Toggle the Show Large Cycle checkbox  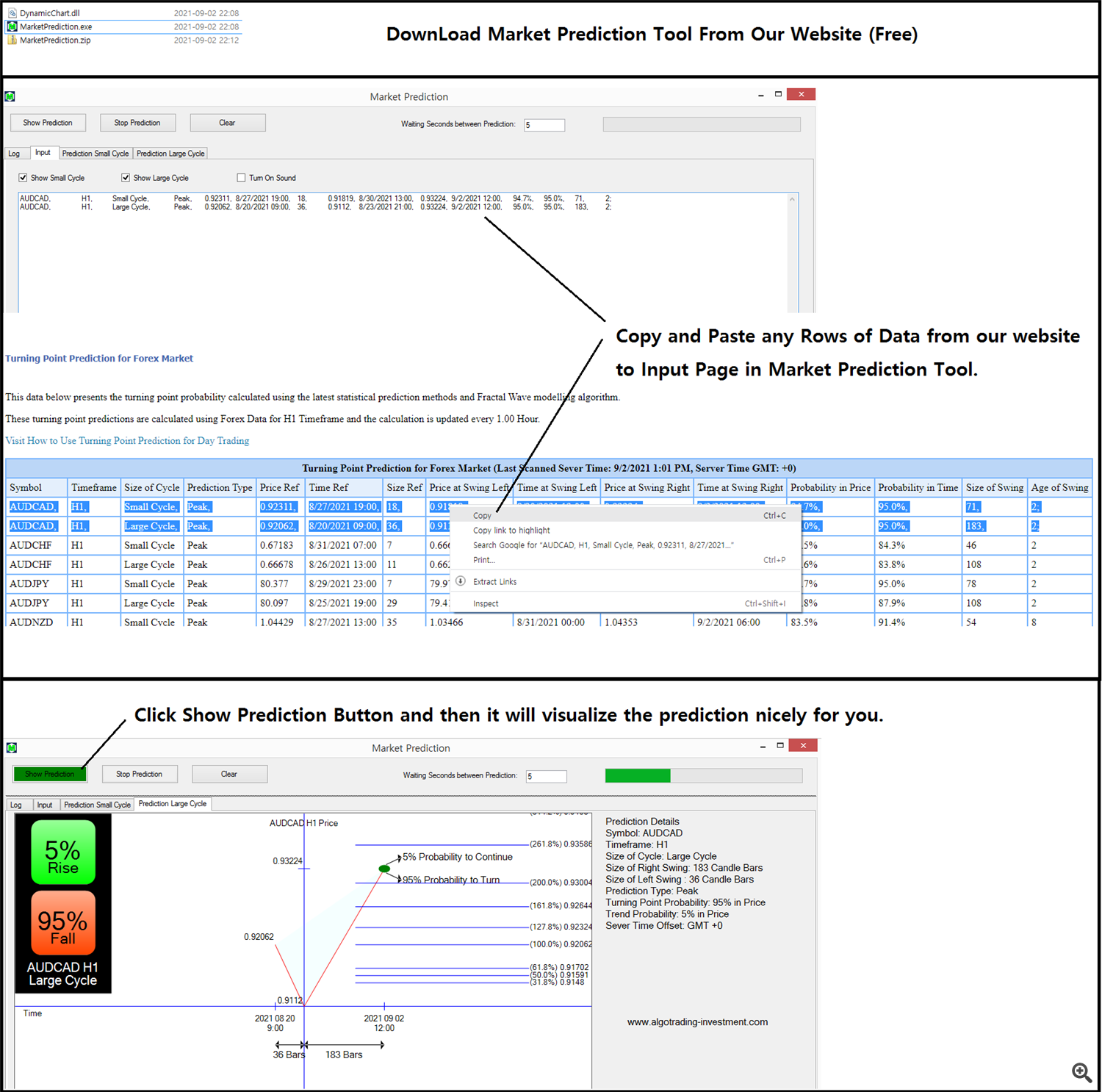click(126, 178)
